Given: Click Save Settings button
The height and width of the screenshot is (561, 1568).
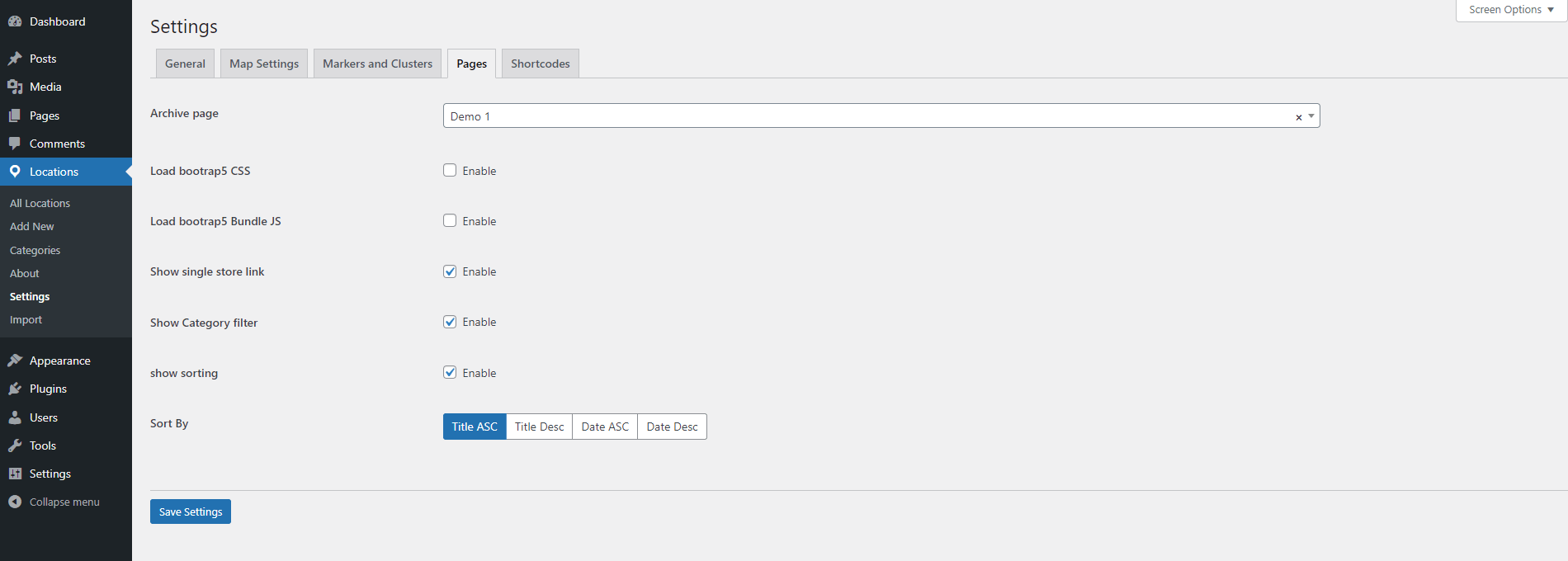Looking at the screenshot, I should [x=191, y=511].
